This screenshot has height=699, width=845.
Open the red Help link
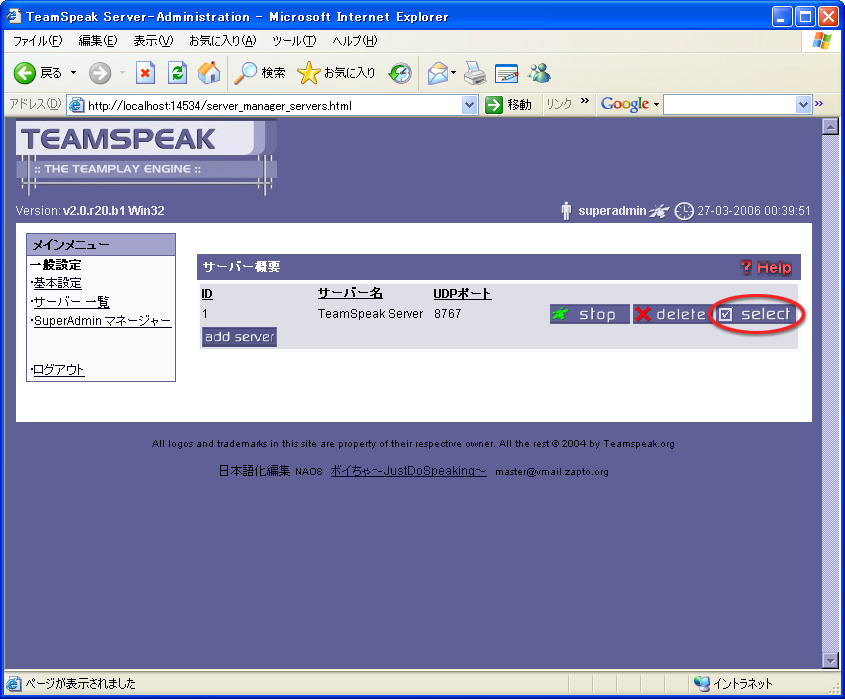coord(766,267)
